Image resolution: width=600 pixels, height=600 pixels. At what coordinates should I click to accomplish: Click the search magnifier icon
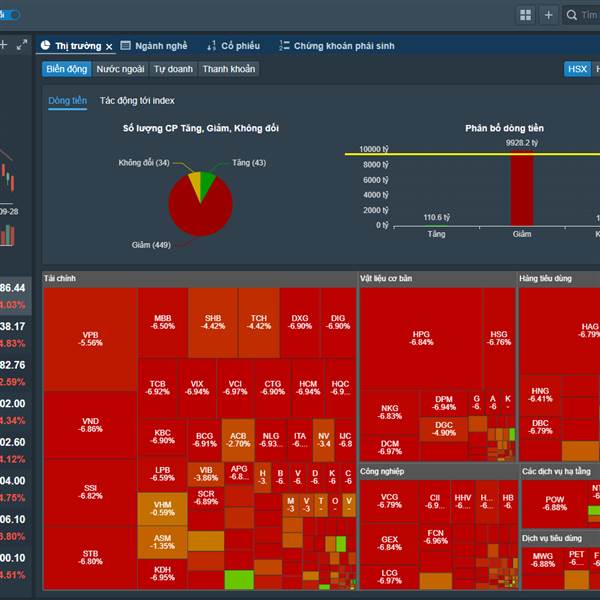[x=571, y=15]
